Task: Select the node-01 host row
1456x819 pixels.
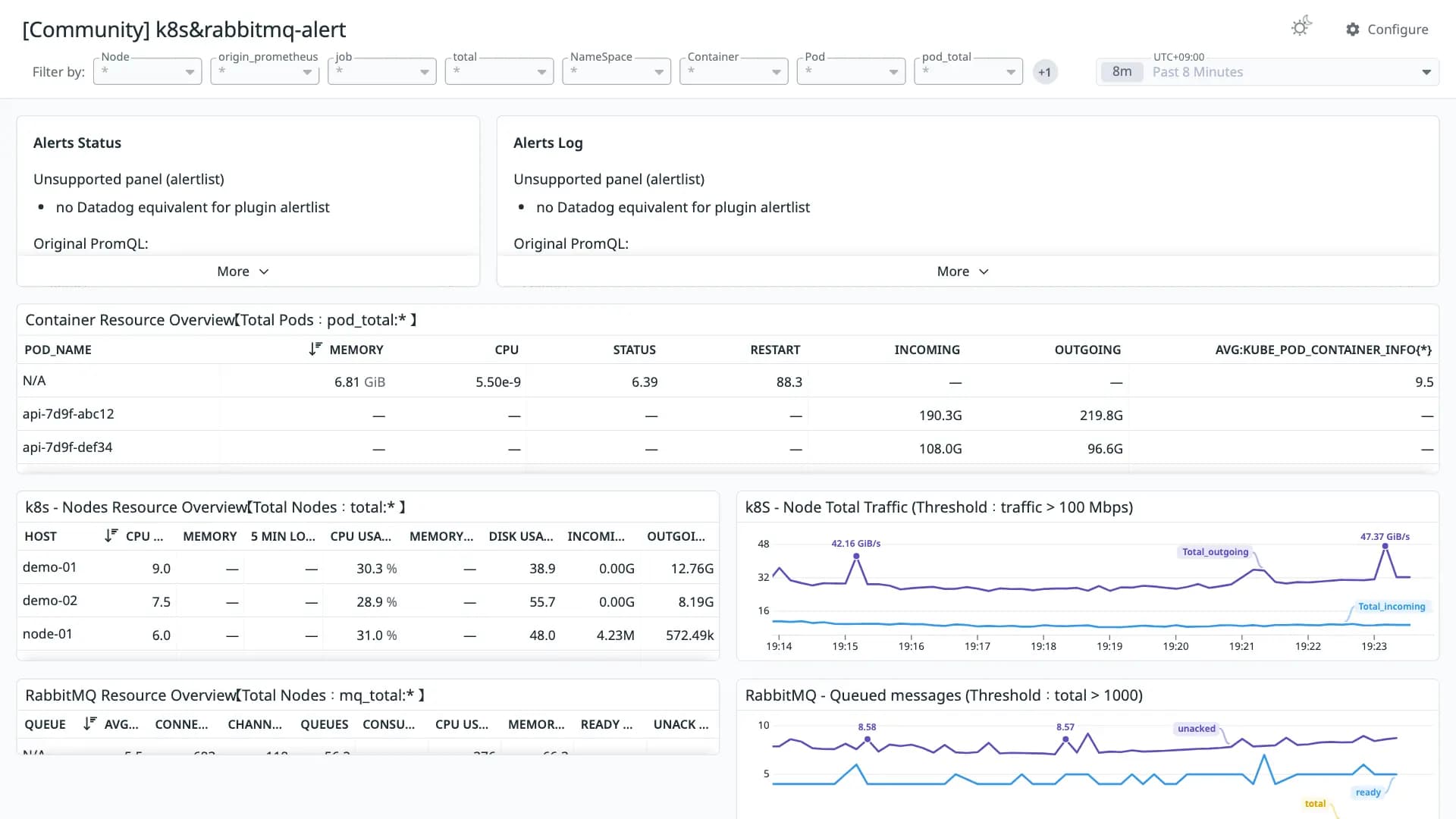Action: coord(368,634)
